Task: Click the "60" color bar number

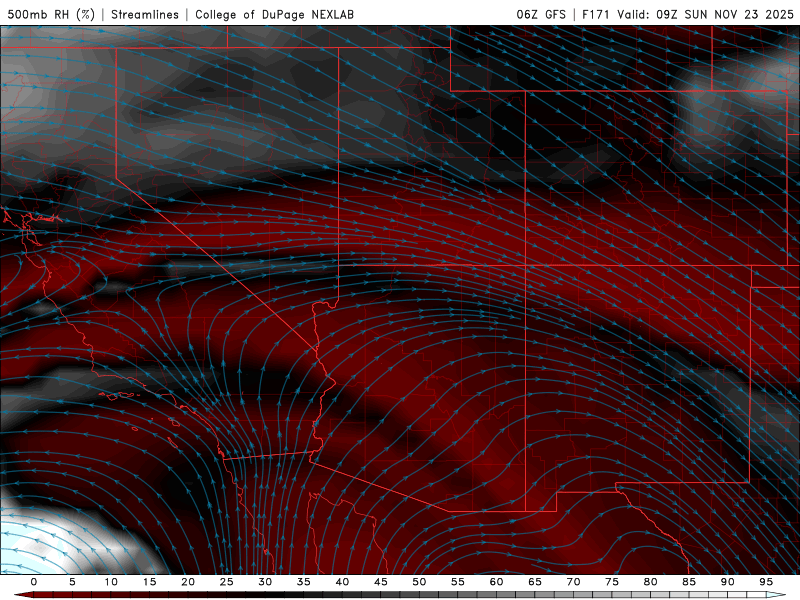Action: coord(496,582)
